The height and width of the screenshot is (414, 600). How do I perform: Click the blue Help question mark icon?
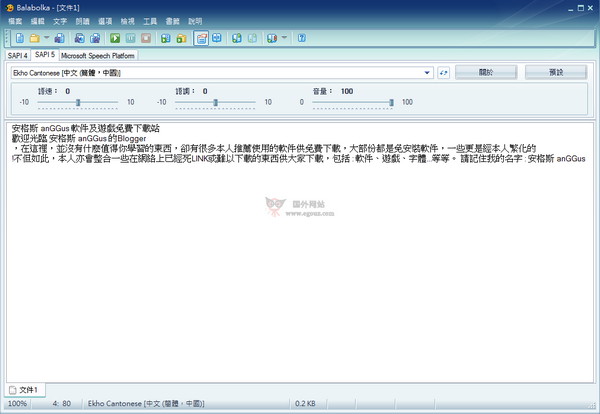coord(302,38)
